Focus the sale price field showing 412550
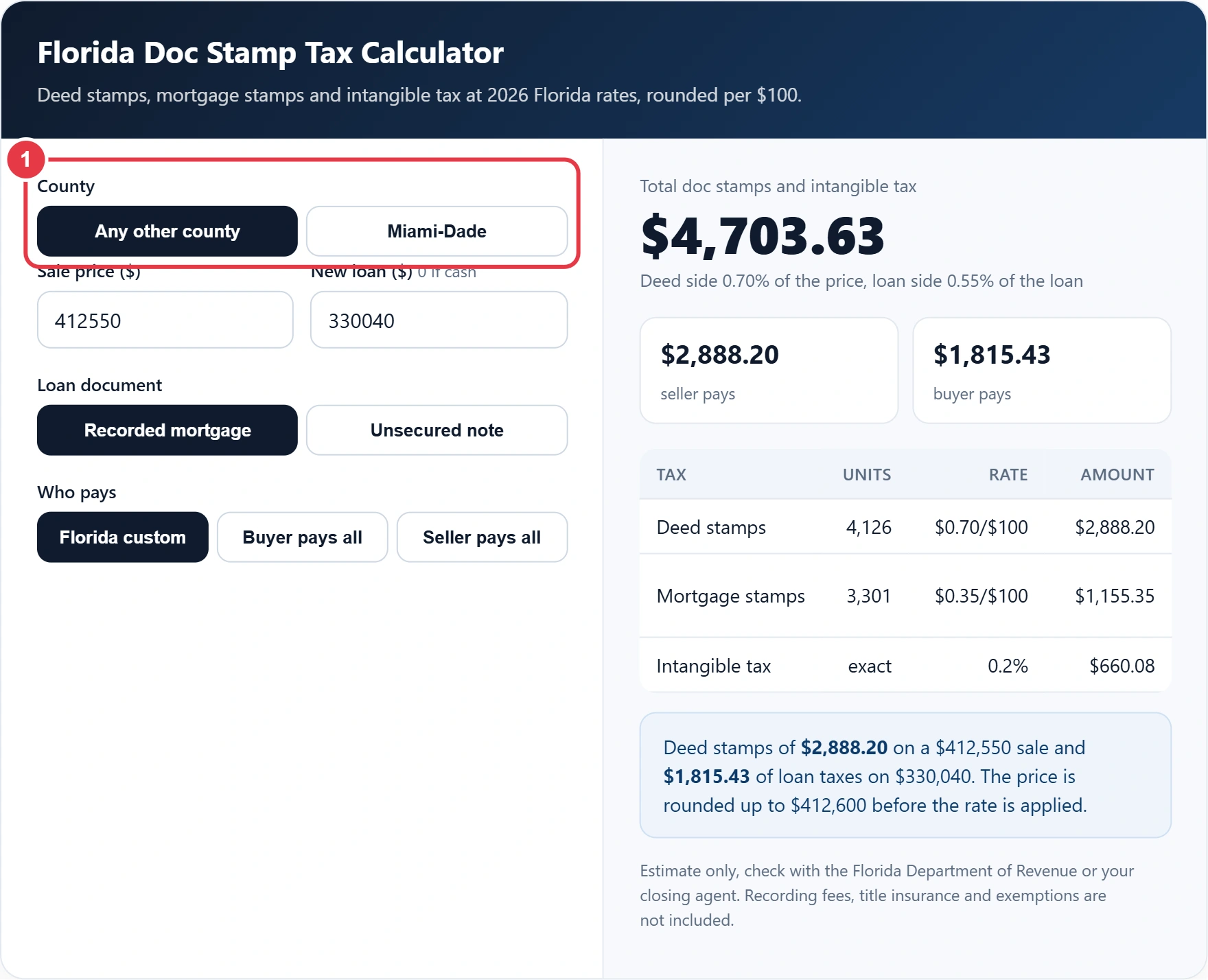1208x980 pixels. (165, 320)
